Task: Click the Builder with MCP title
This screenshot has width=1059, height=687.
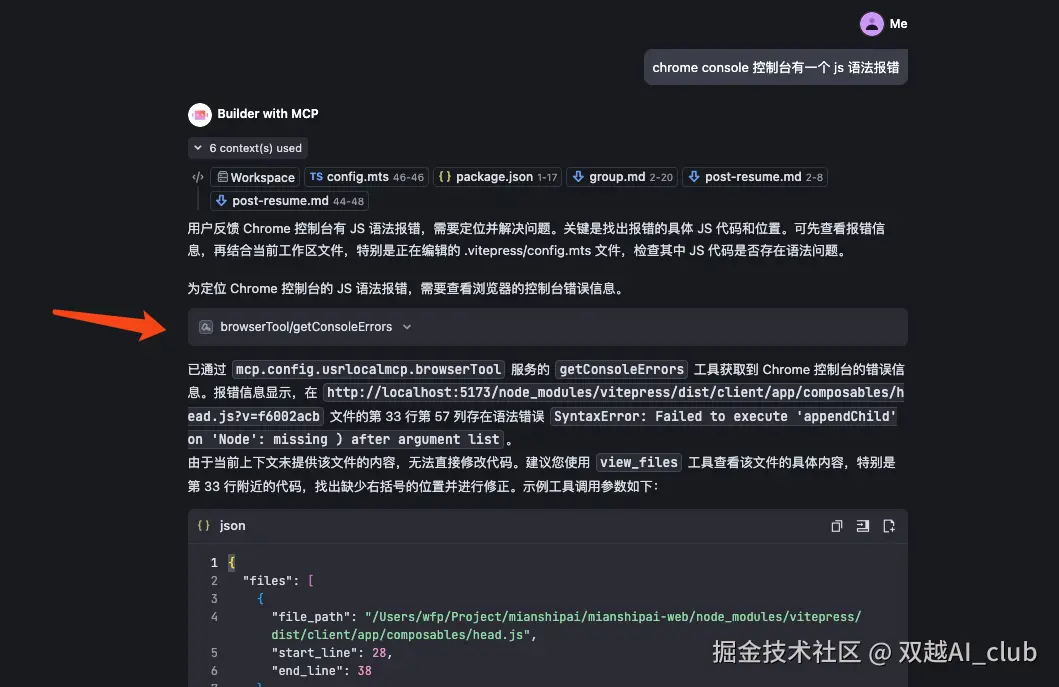Action: point(267,114)
